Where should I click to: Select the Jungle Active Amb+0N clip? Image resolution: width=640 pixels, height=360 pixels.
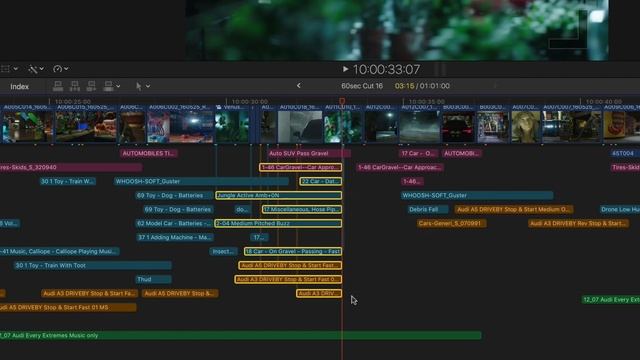click(x=278, y=196)
